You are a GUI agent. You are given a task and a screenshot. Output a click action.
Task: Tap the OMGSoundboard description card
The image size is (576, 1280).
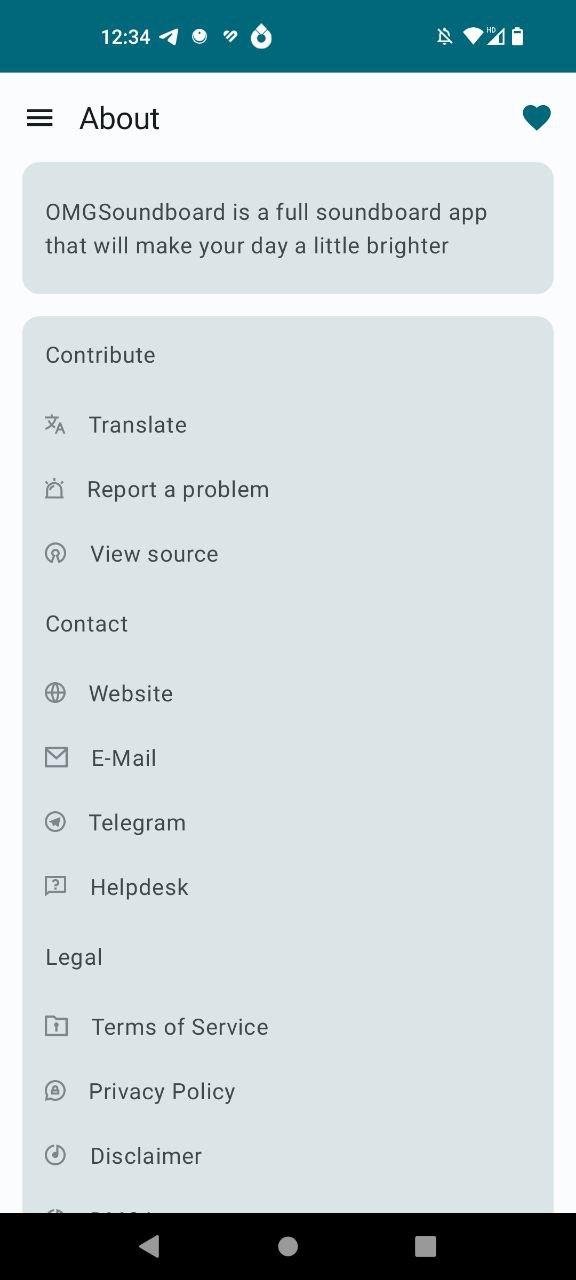click(288, 228)
